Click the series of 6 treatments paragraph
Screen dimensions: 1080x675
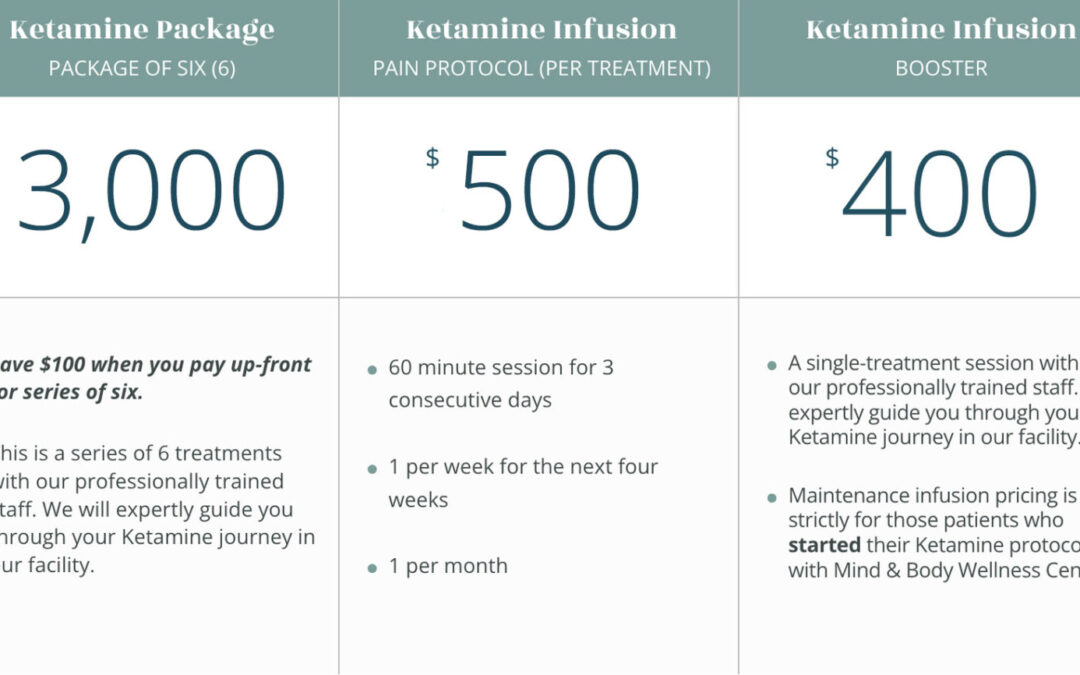point(158,509)
